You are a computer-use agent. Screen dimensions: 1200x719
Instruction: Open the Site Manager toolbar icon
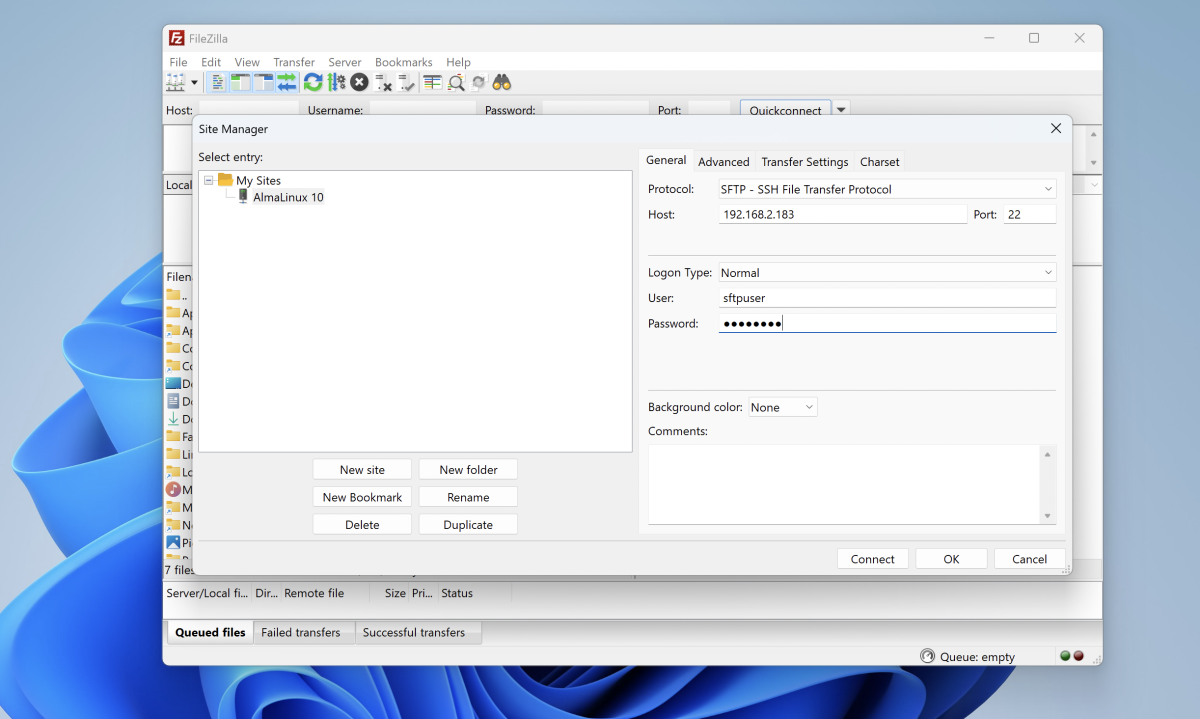point(176,83)
